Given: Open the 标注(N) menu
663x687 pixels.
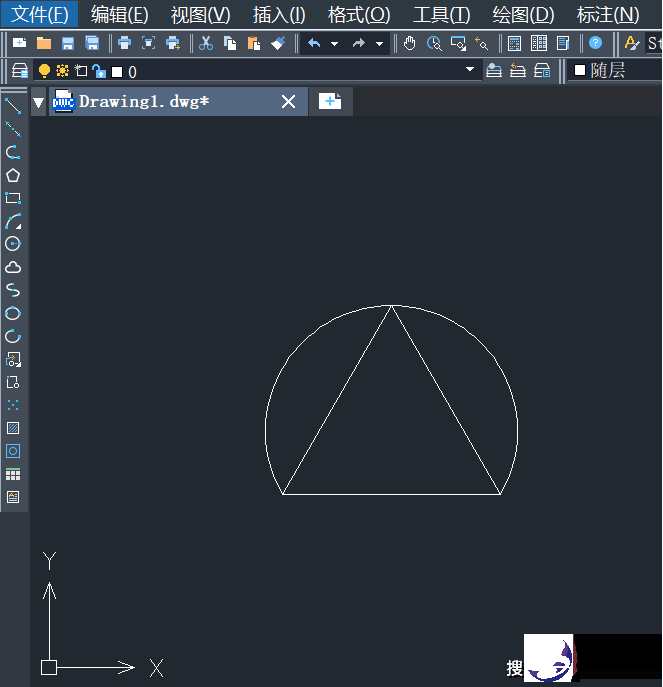Looking at the screenshot, I should [608, 14].
